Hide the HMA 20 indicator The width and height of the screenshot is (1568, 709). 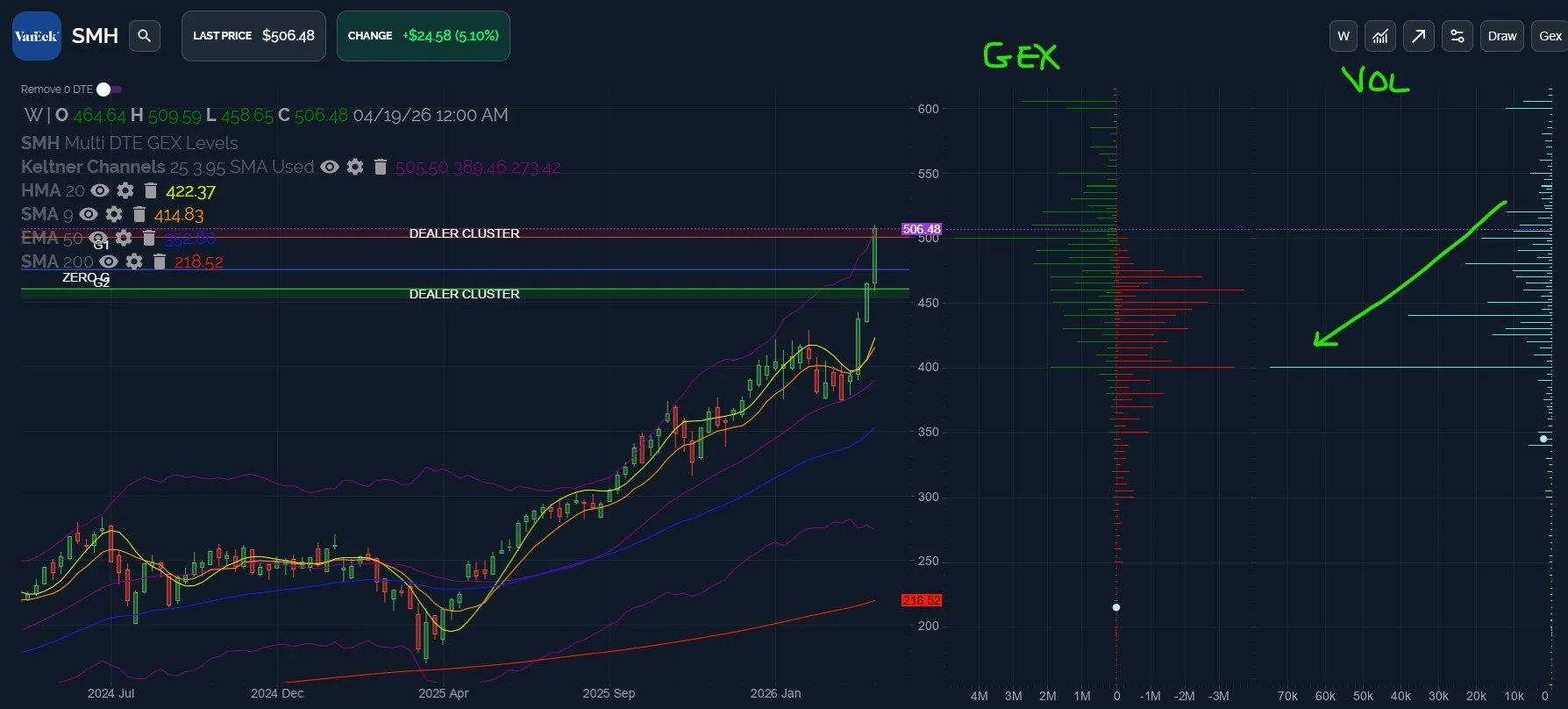click(100, 190)
